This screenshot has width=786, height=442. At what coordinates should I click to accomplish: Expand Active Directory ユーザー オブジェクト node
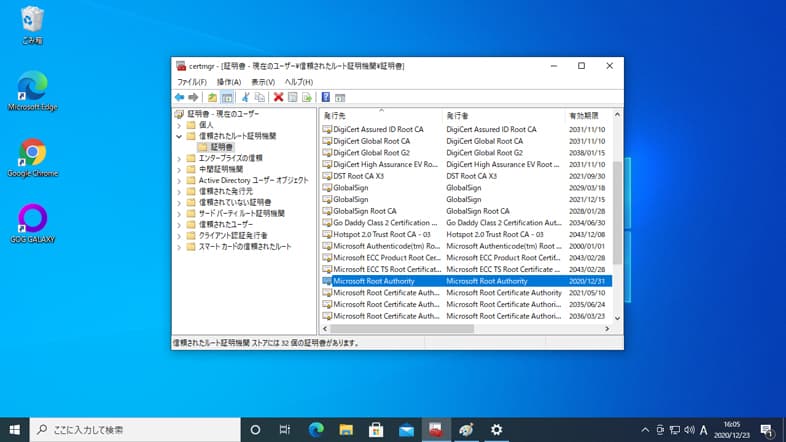pyautogui.click(x=179, y=180)
